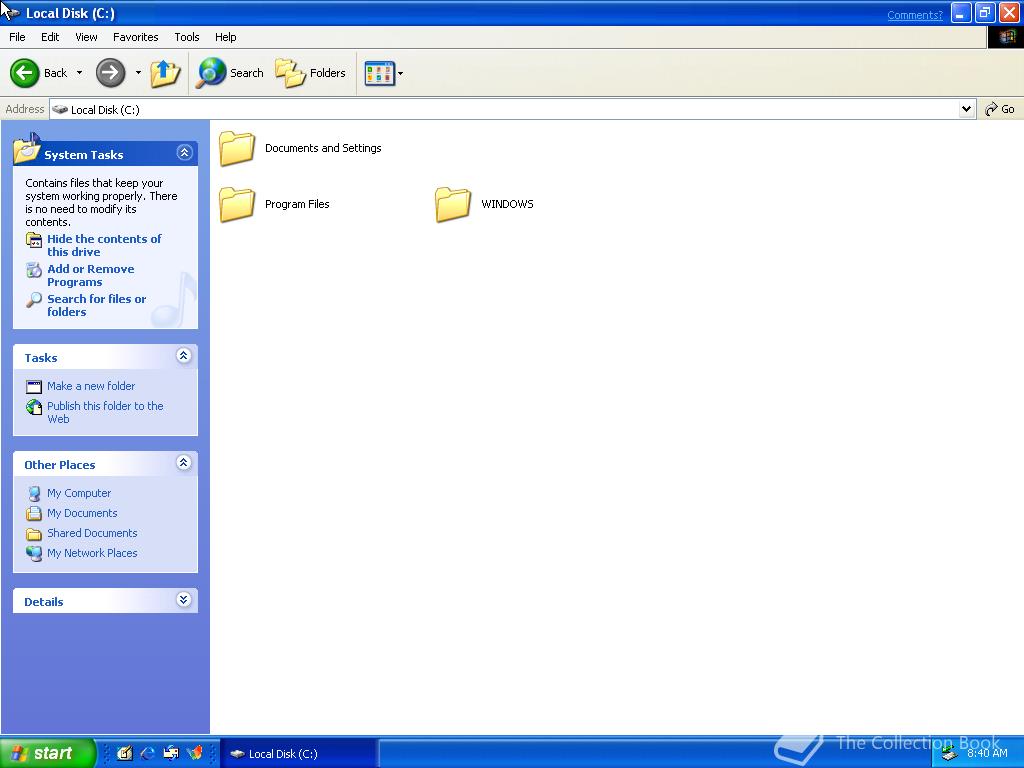The image size is (1024, 768).
Task: Collapse the Tasks panel
Action: point(184,356)
